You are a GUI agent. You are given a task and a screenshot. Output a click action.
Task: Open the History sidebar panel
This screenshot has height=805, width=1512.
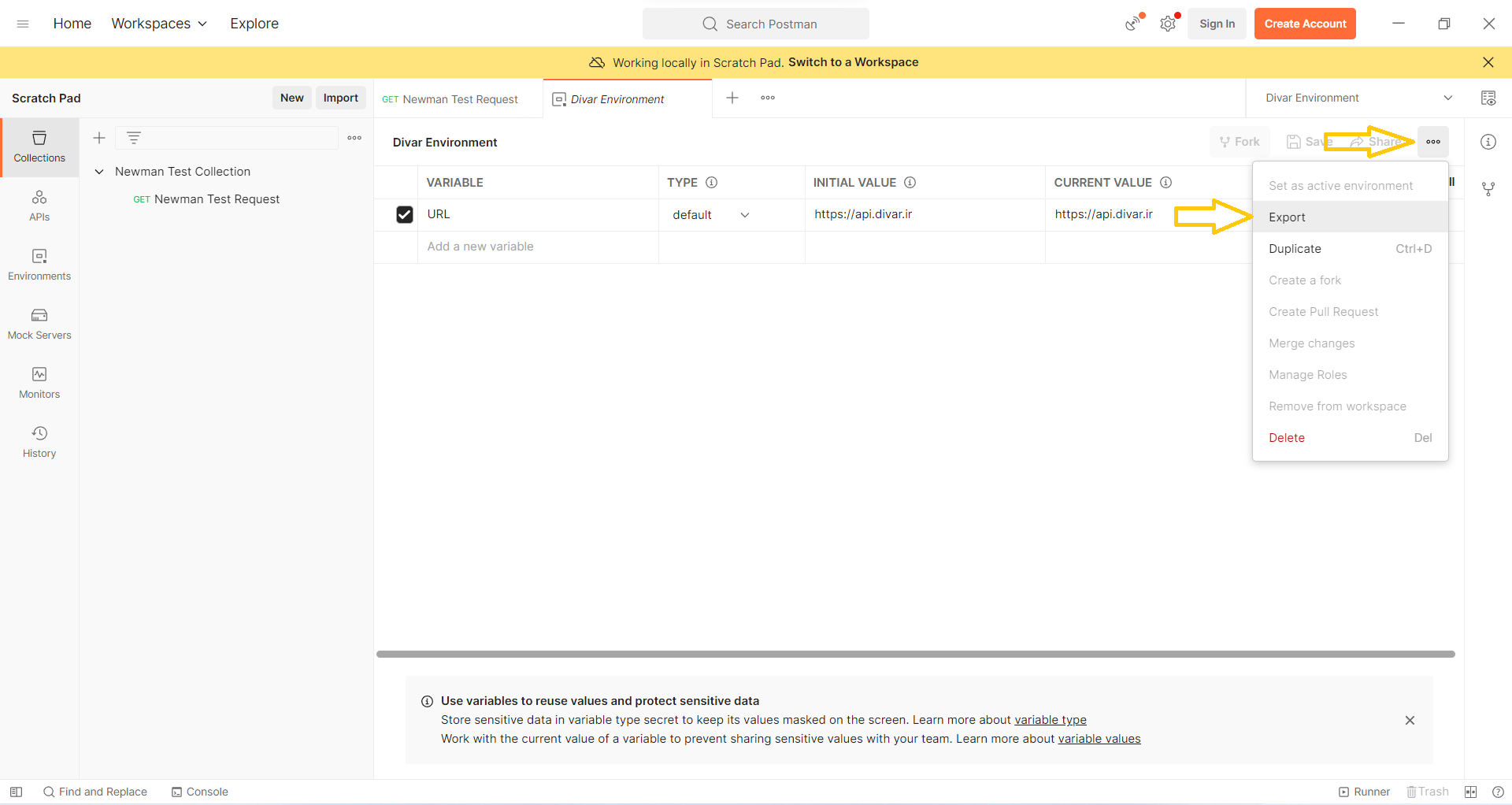(x=39, y=442)
